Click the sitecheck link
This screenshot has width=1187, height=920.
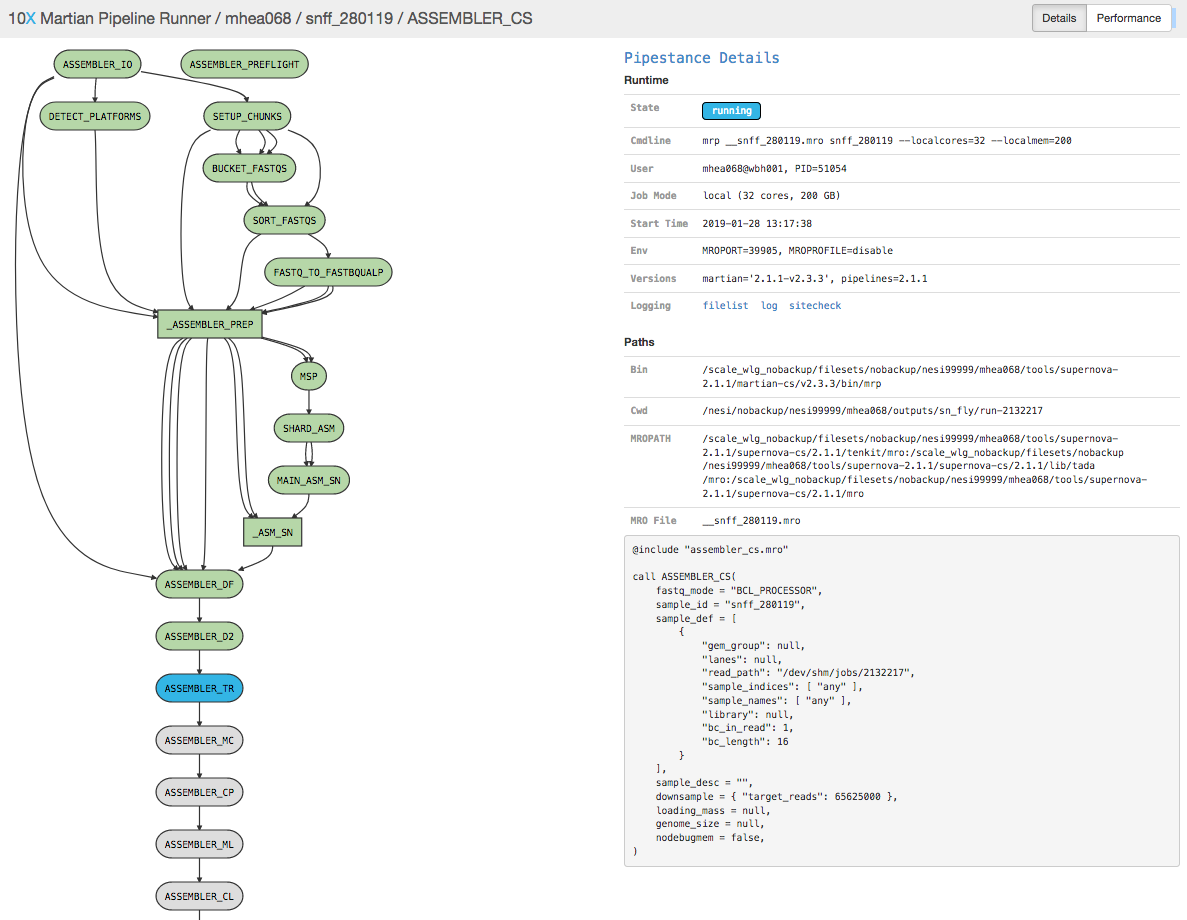pos(815,306)
